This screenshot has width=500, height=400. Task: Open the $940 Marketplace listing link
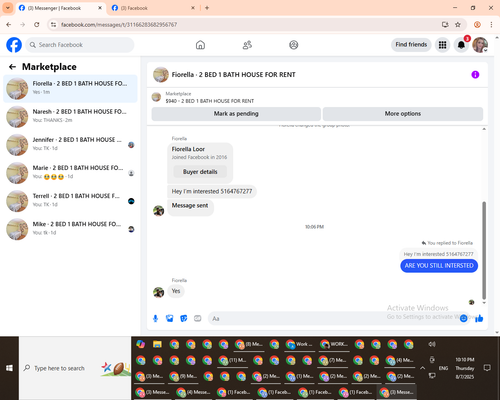(x=210, y=101)
